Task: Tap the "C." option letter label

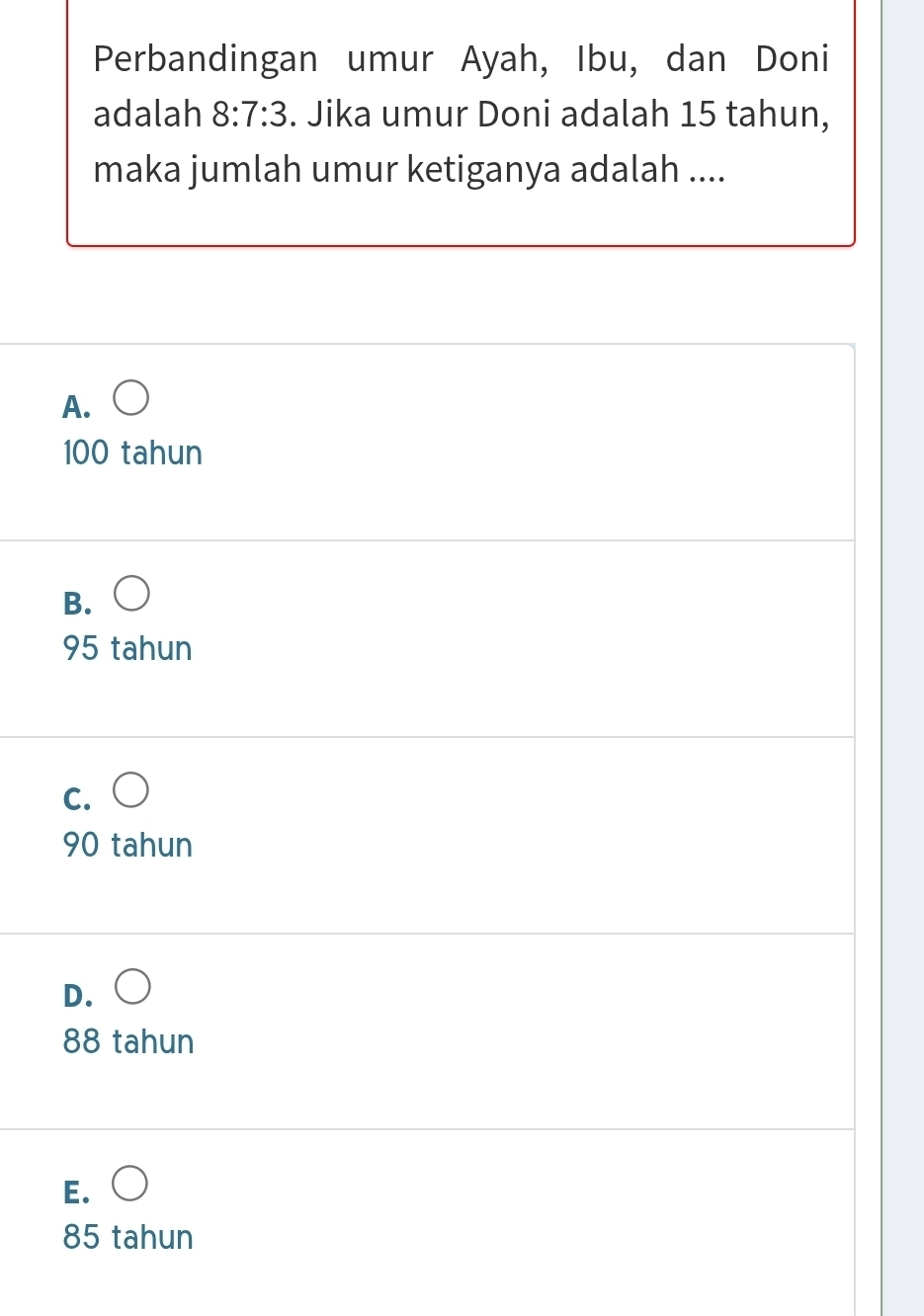Action: point(76,798)
